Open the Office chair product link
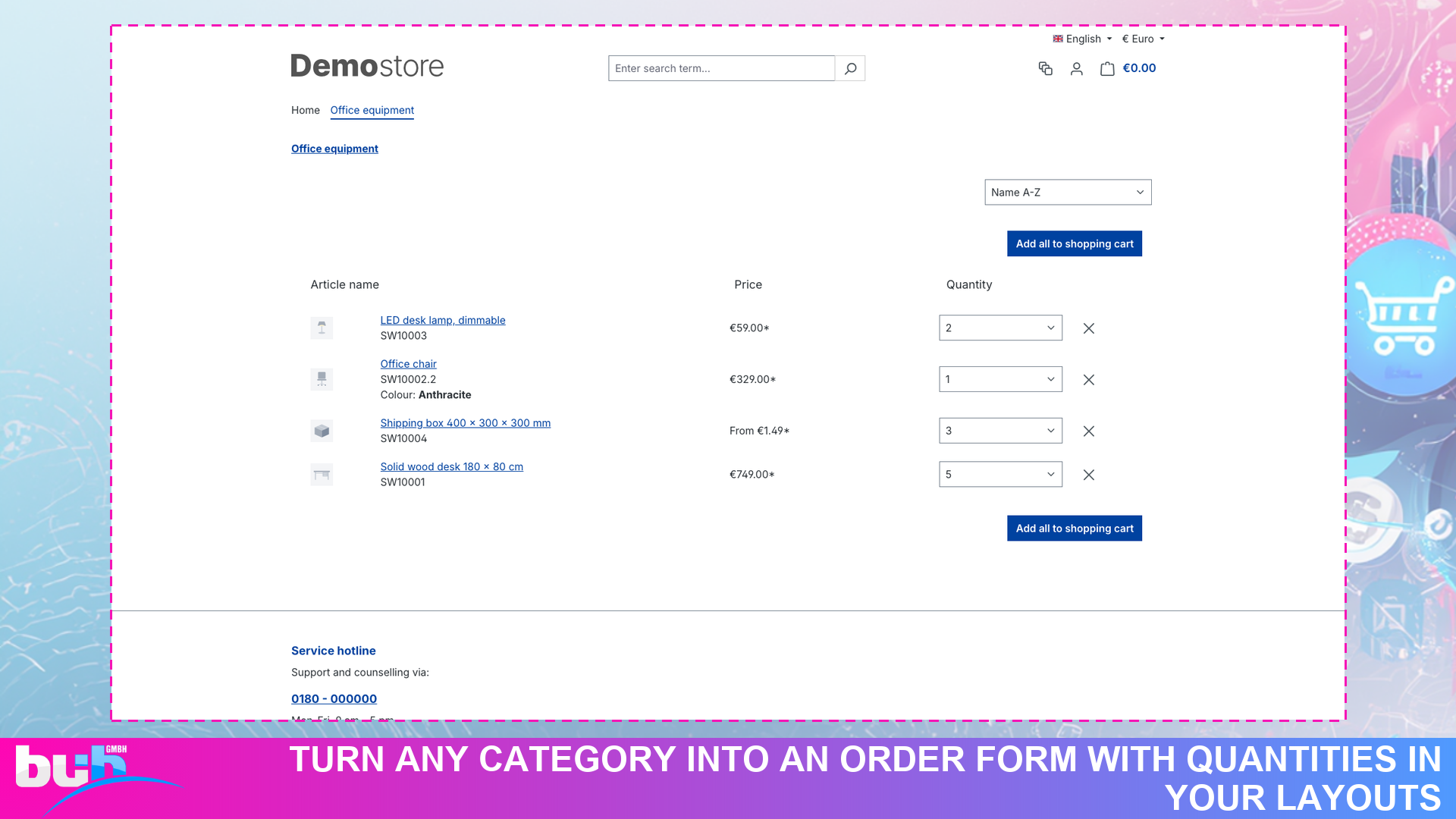This screenshot has width=1456, height=819. point(408,364)
